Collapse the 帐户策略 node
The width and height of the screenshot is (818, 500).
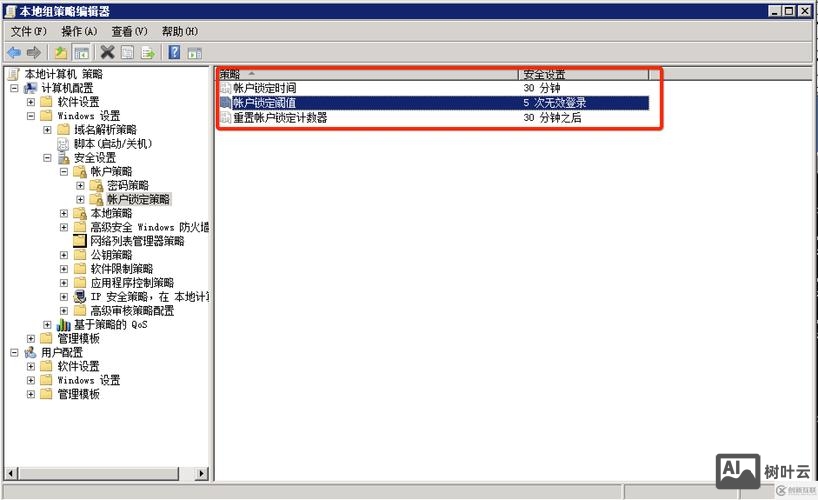(x=64, y=171)
